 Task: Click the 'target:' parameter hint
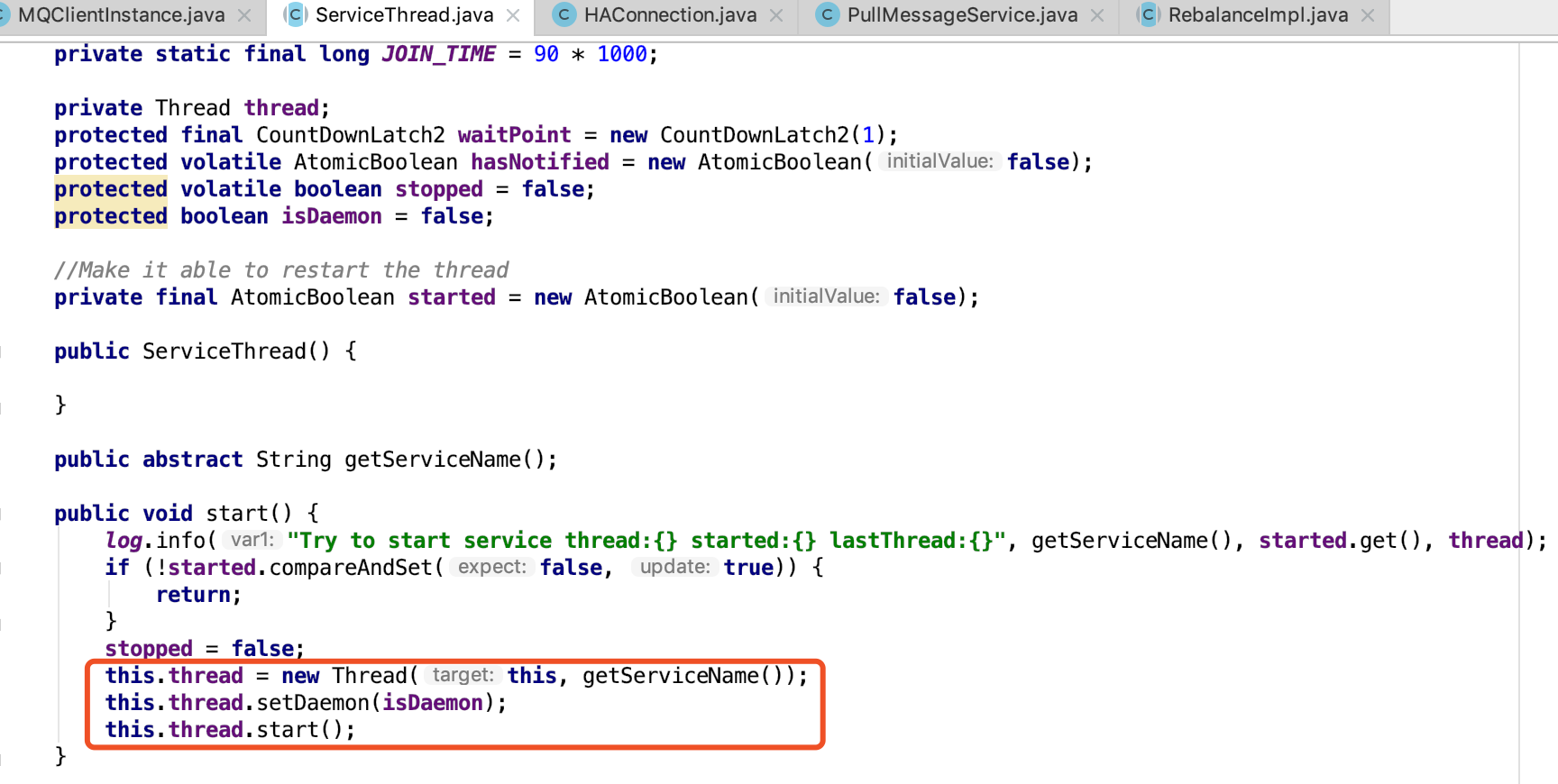(463, 675)
